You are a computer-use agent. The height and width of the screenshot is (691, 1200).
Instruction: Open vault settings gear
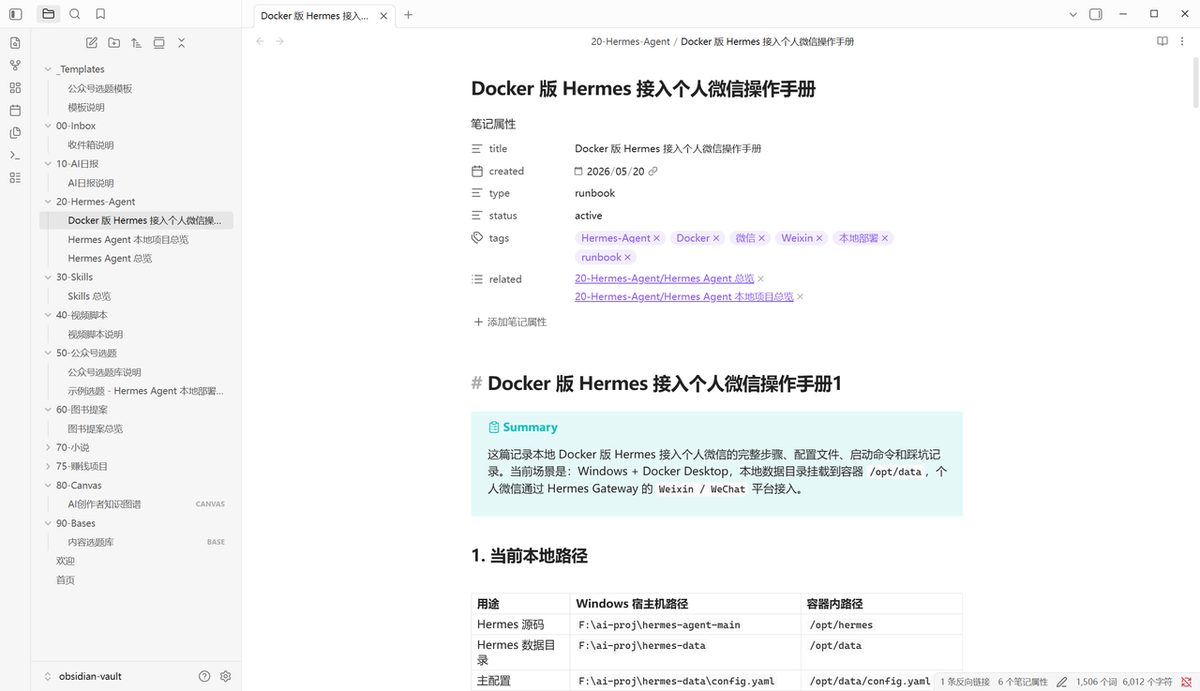pyautogui.click(x=225, y=676)
